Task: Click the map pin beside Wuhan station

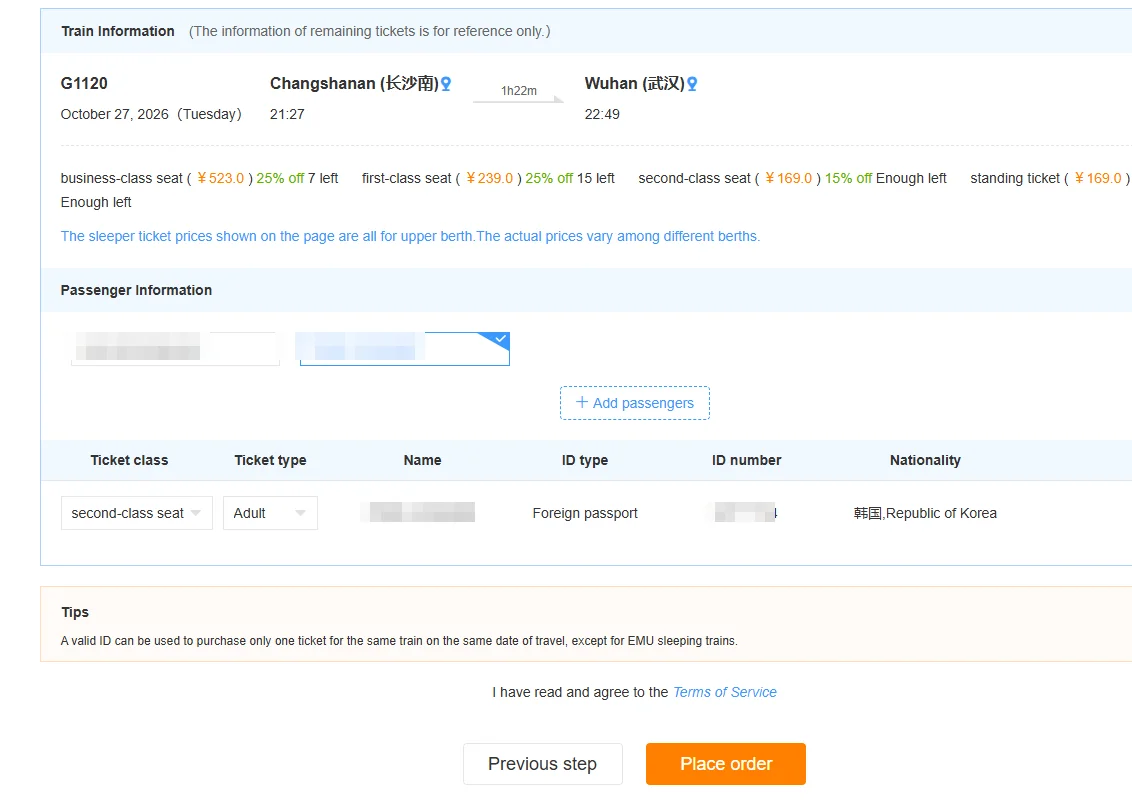Action: point(692,84)
